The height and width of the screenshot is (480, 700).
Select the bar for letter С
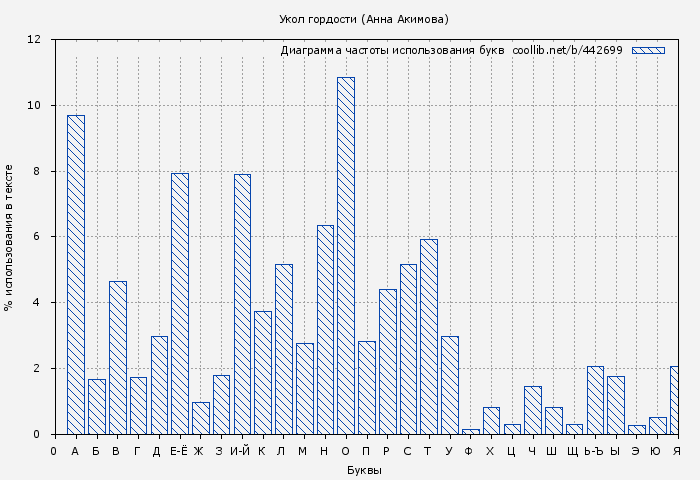click(408, 349)
